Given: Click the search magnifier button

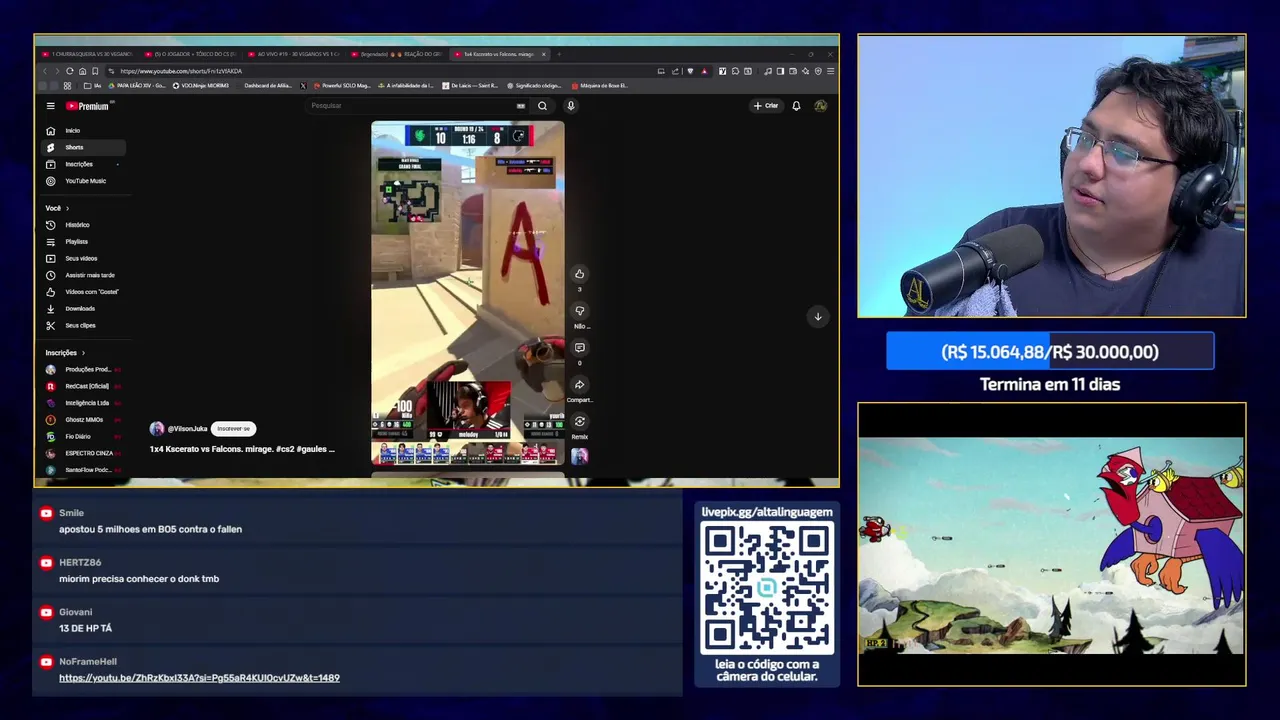Looking at the screenshot, I should coord(542,106).
